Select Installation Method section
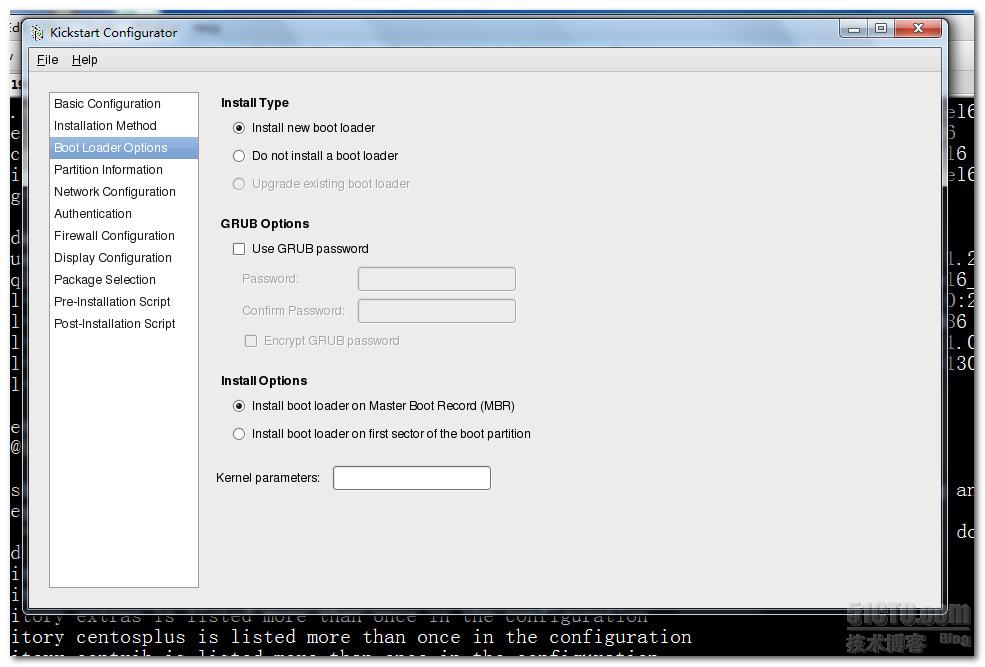Viewport: 985px width, 667px height. [x=124, y=126]
